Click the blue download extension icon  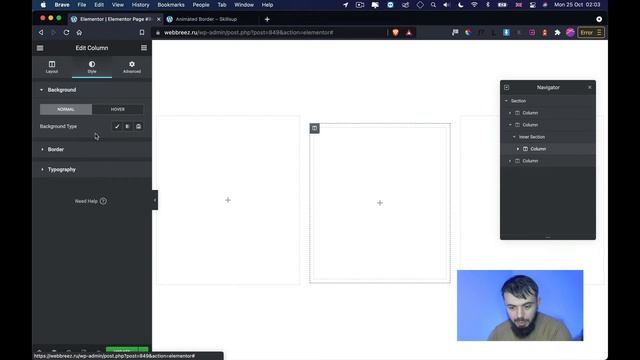[506, 33]
